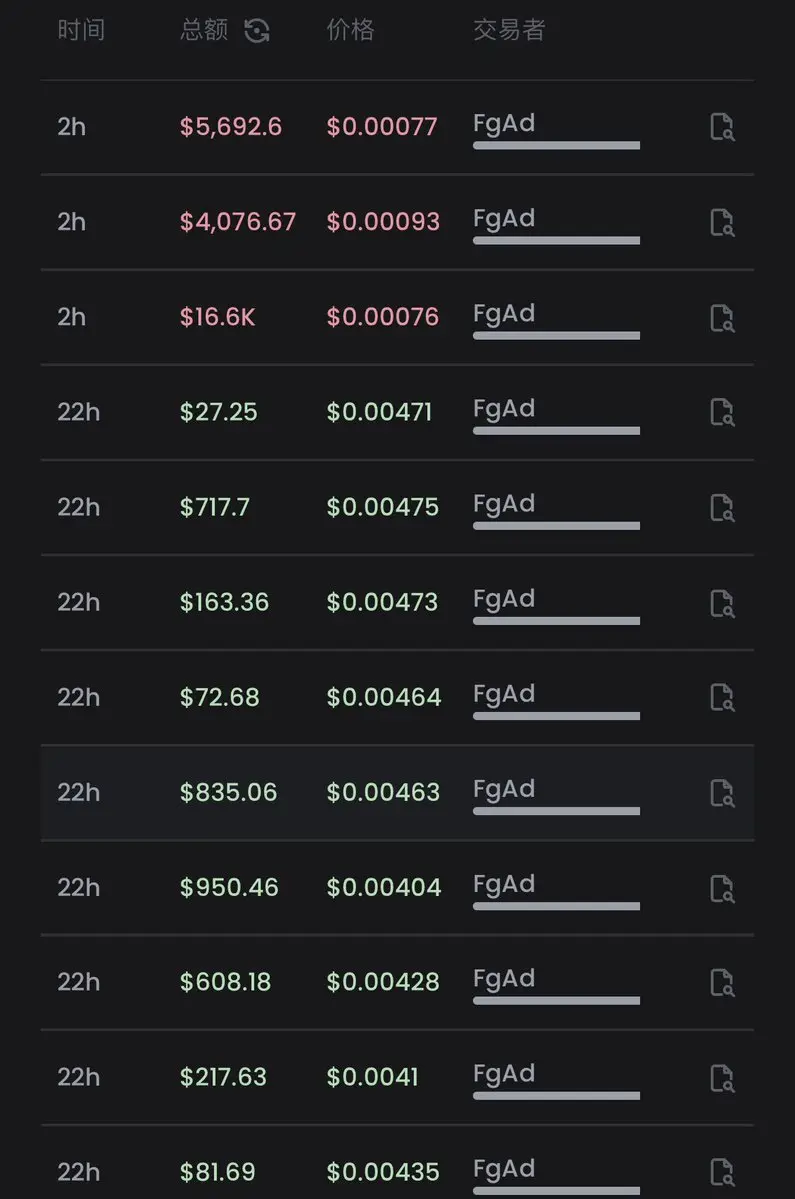Open transaction details for the $27.25 trade
Image resolution: width=795 pixels, height=1199 pixels.
[722, 412]
